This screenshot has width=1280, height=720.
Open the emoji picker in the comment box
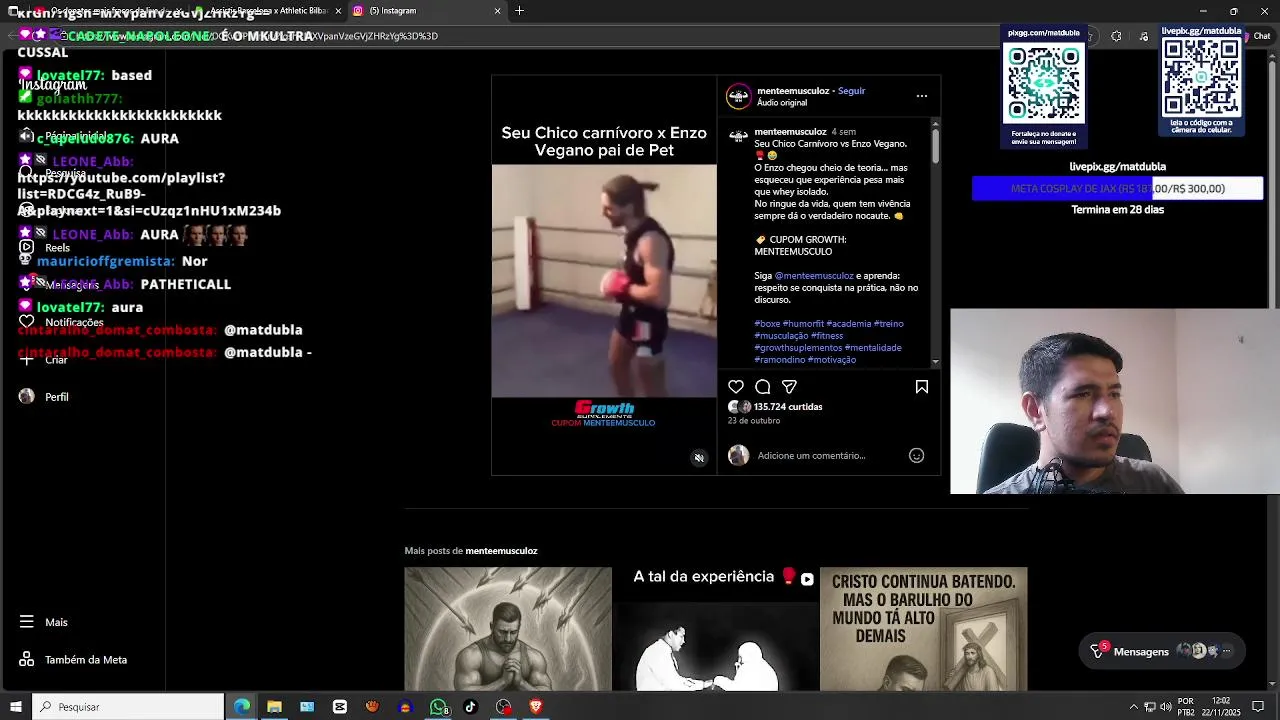(916, 455)
